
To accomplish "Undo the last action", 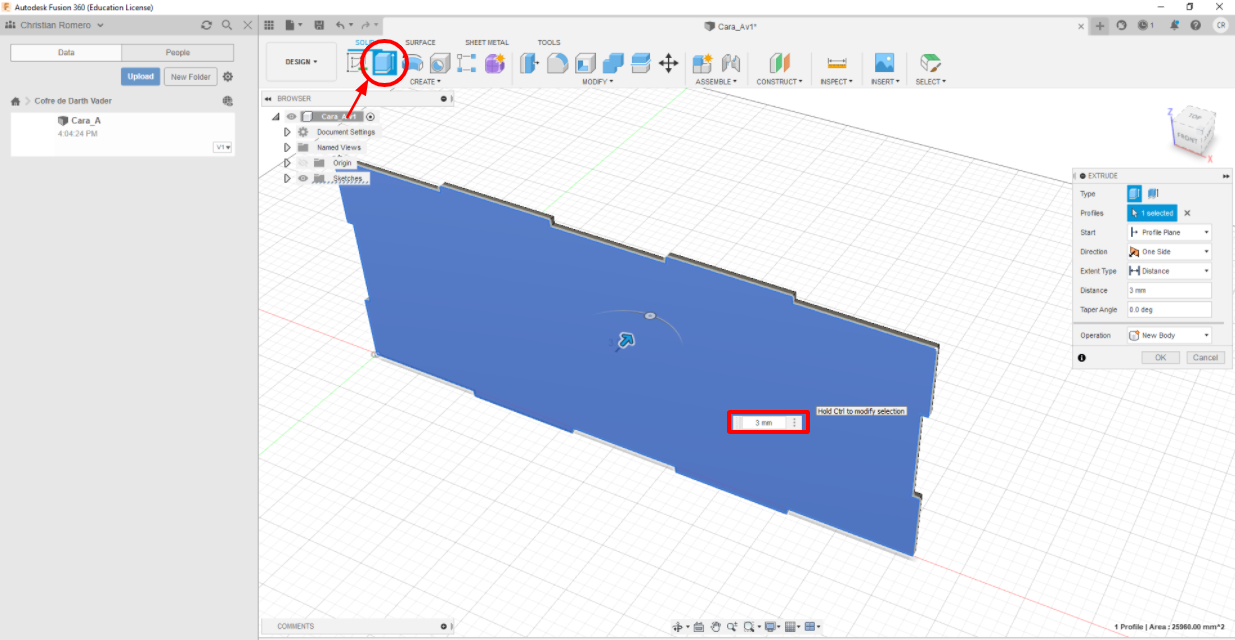I will coord(341,25).
